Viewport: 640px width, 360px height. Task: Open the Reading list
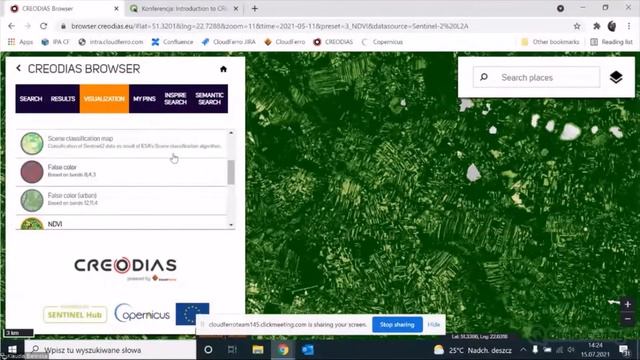[611, 42]
